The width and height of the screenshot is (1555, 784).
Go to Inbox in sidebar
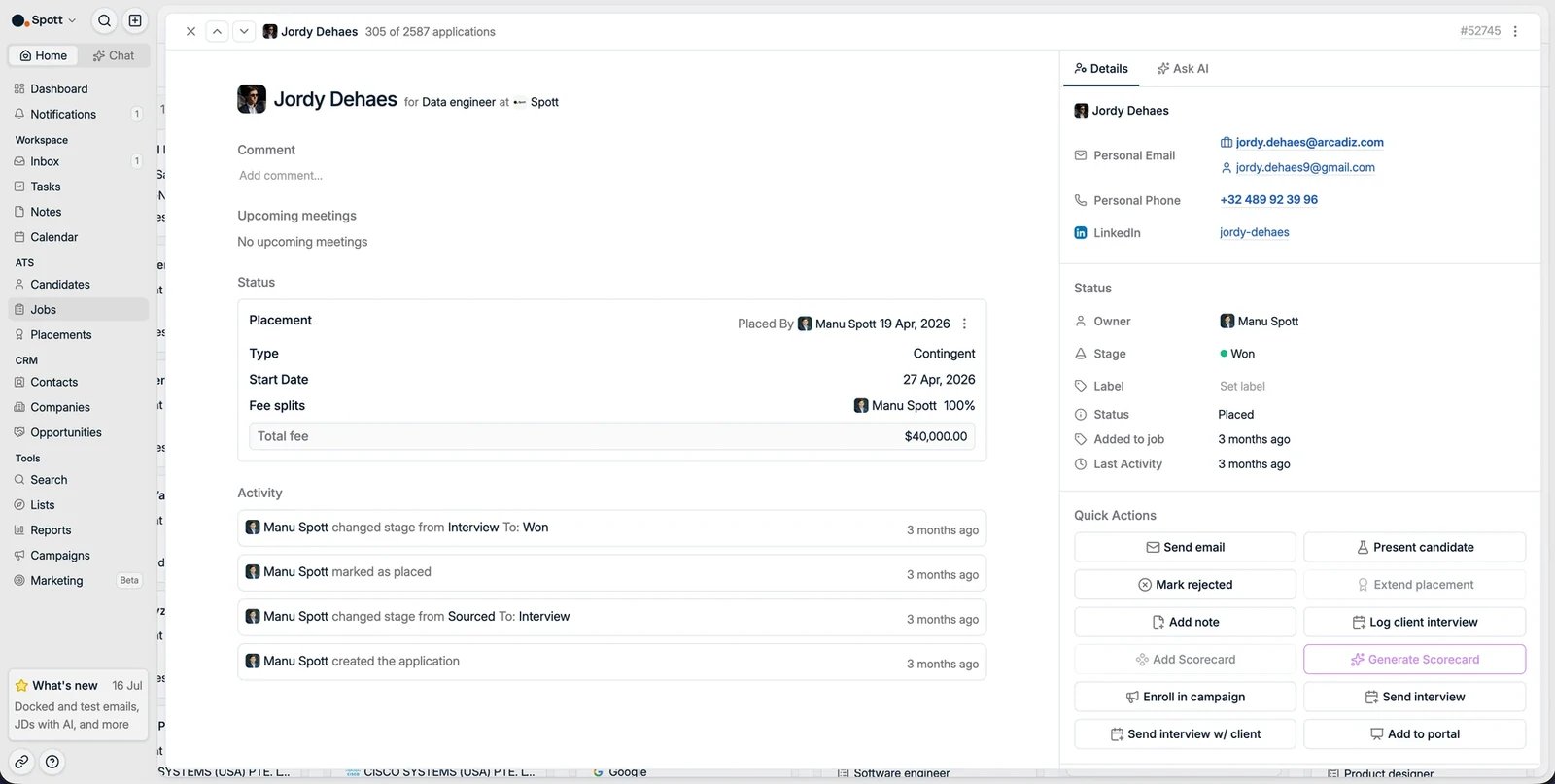(79, 161)
